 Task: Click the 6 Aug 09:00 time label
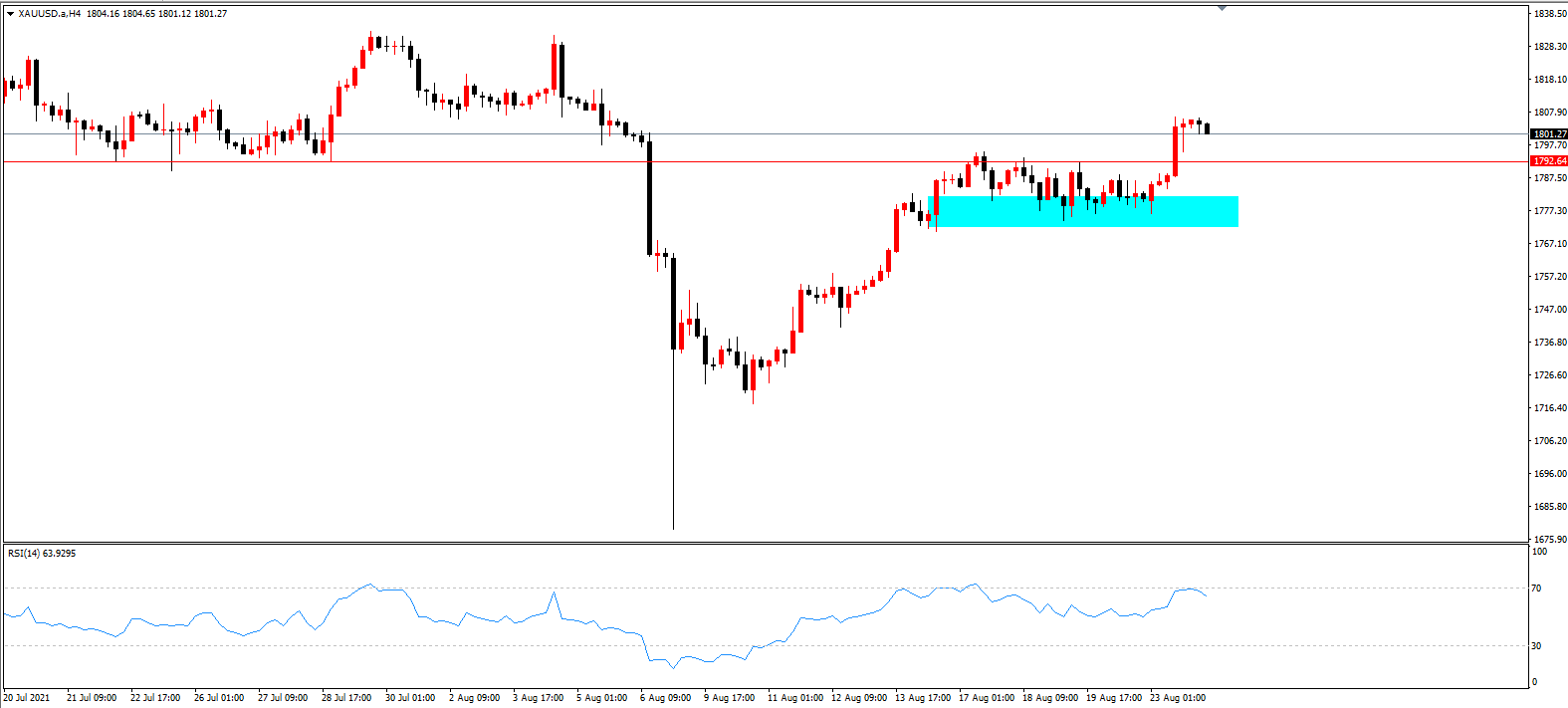tap(665, 698)
